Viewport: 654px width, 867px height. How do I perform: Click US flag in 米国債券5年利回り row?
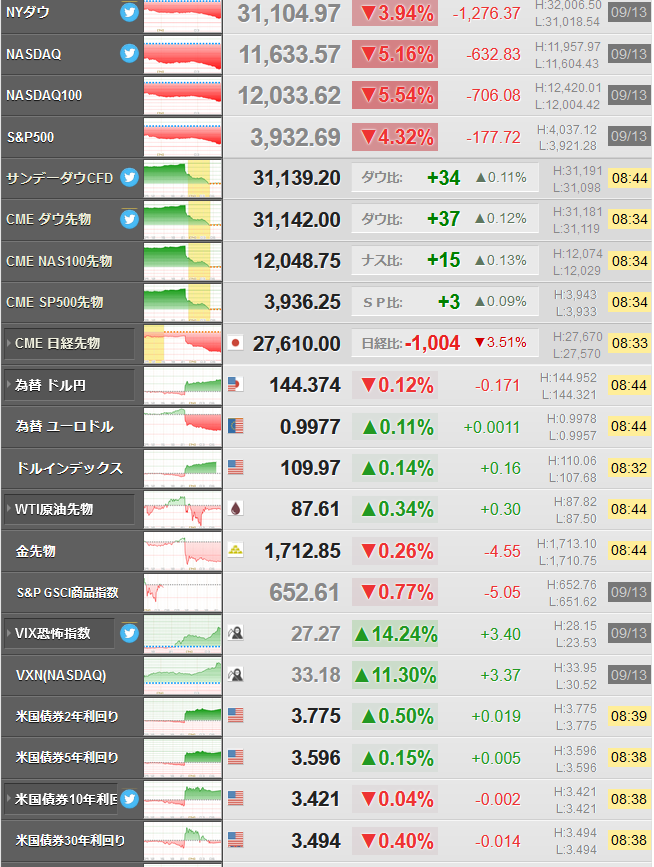tap(236, 757)
